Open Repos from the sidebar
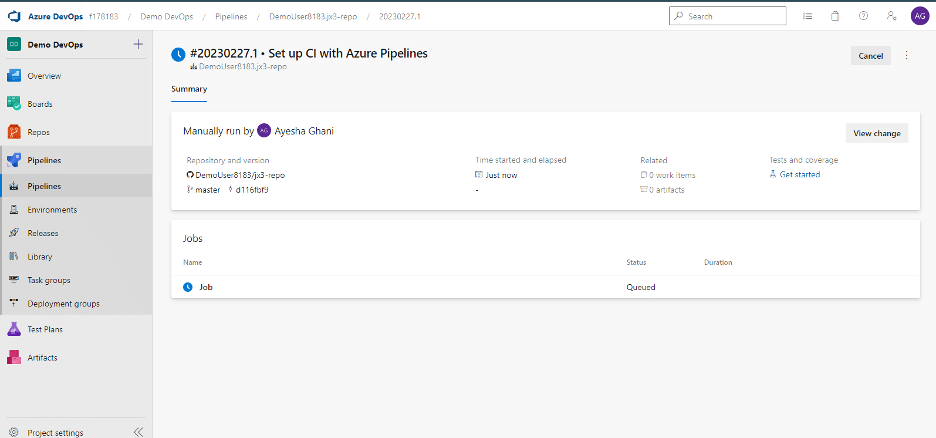Image resolution: width=936 pixels, height=438 pixels. pos(38,132)
